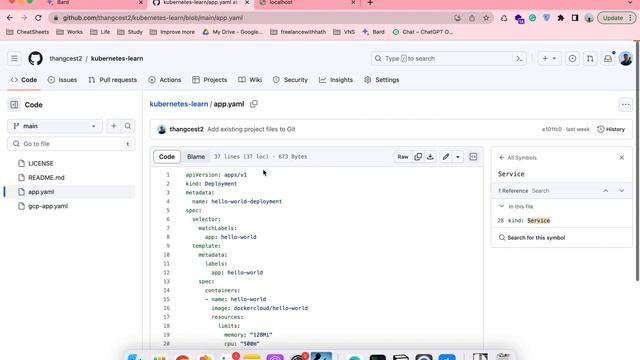Open the Issues tab
The width and height of the screenshot is (640, 360).
coord(62,80)
